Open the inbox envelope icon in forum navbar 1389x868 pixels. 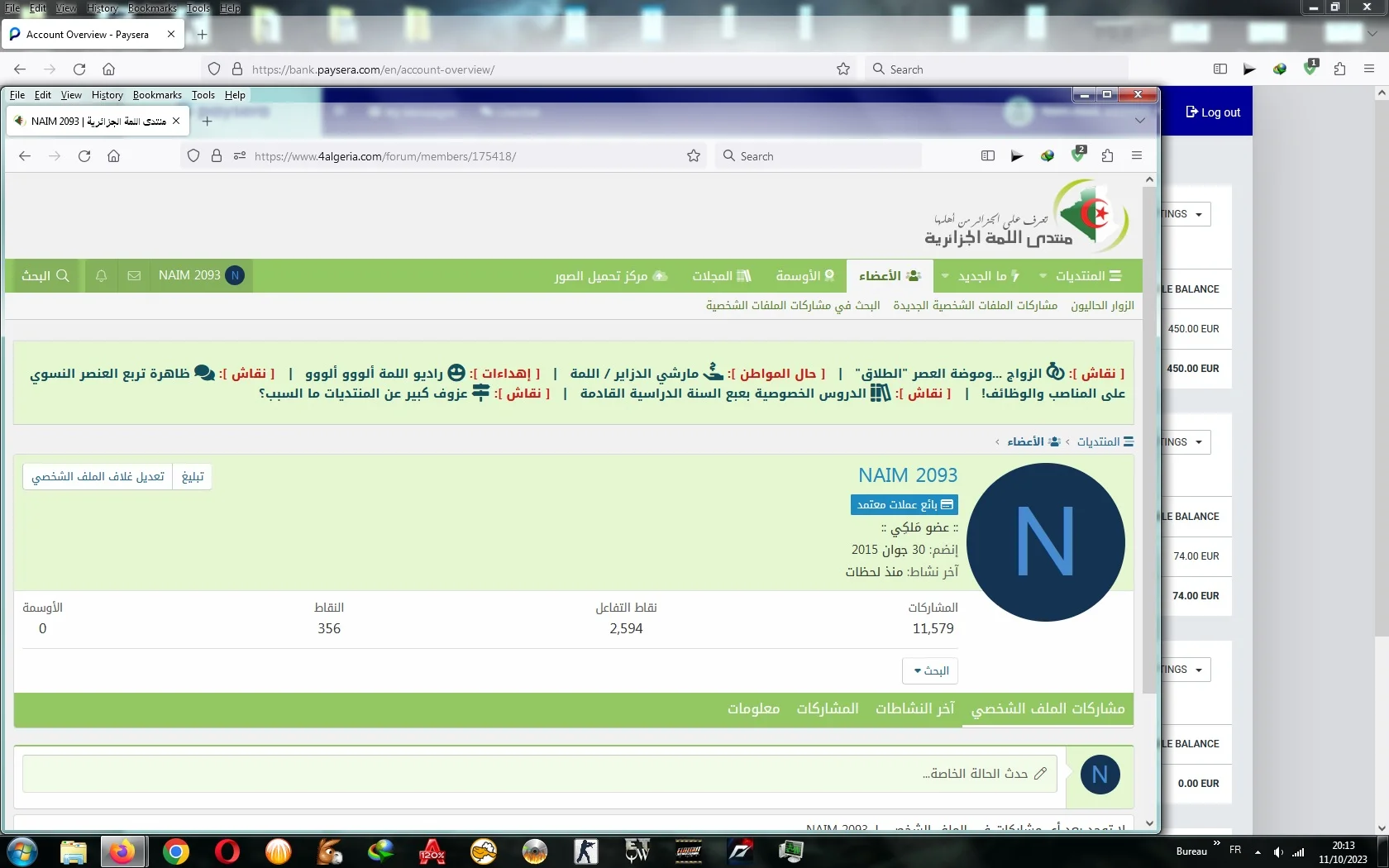point(134,276)
